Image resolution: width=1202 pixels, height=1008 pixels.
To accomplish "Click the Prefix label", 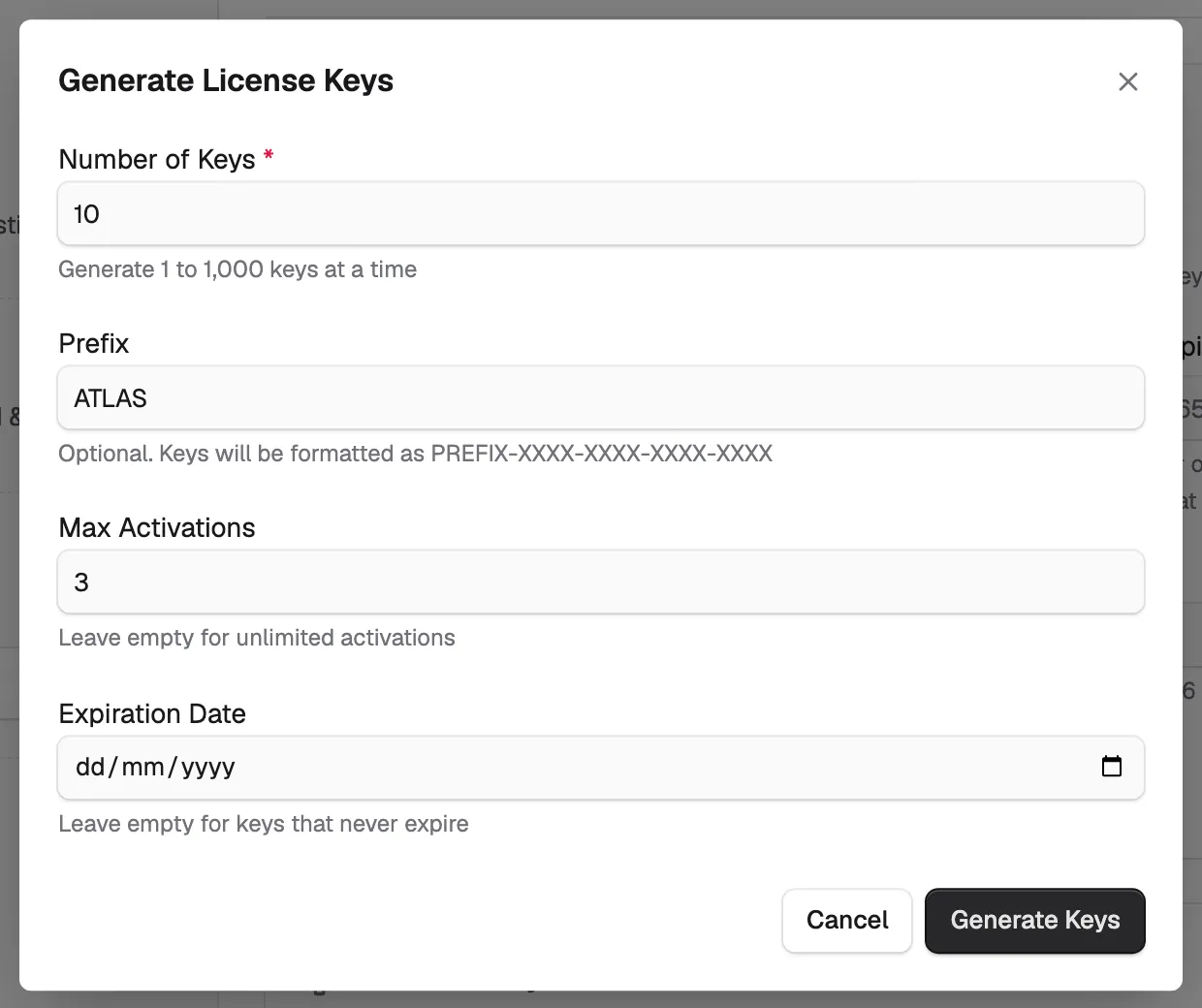I will pyautogui.click(x=94, y=343).
